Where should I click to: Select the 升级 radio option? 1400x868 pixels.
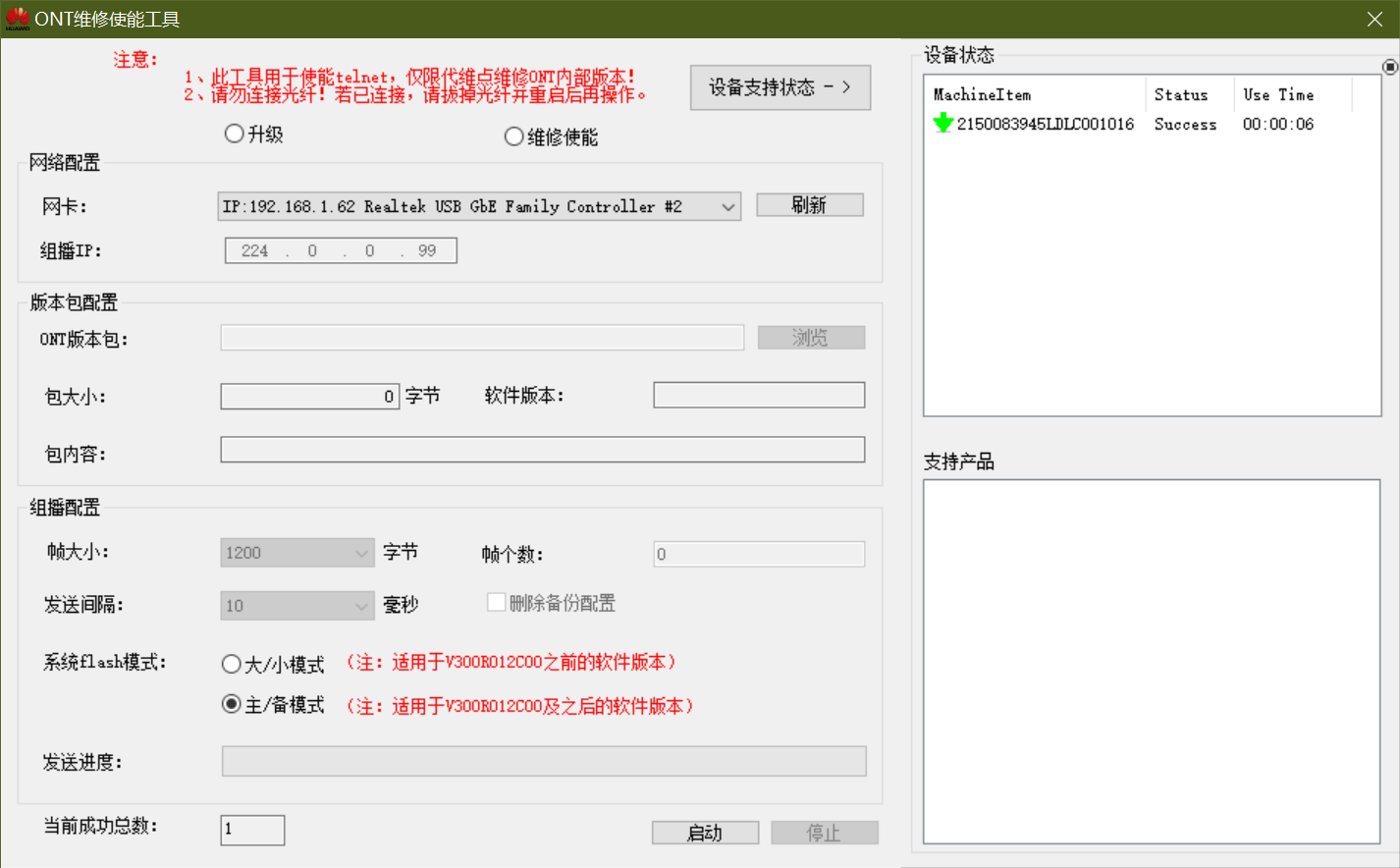[235, 134]
